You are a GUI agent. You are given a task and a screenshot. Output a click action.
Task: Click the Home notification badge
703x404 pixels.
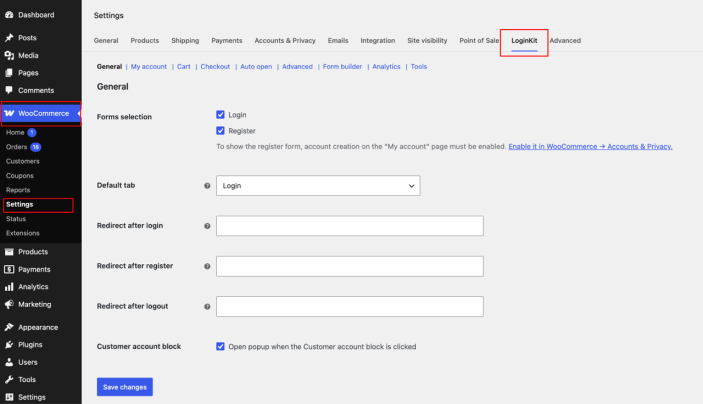pos(32,132)
